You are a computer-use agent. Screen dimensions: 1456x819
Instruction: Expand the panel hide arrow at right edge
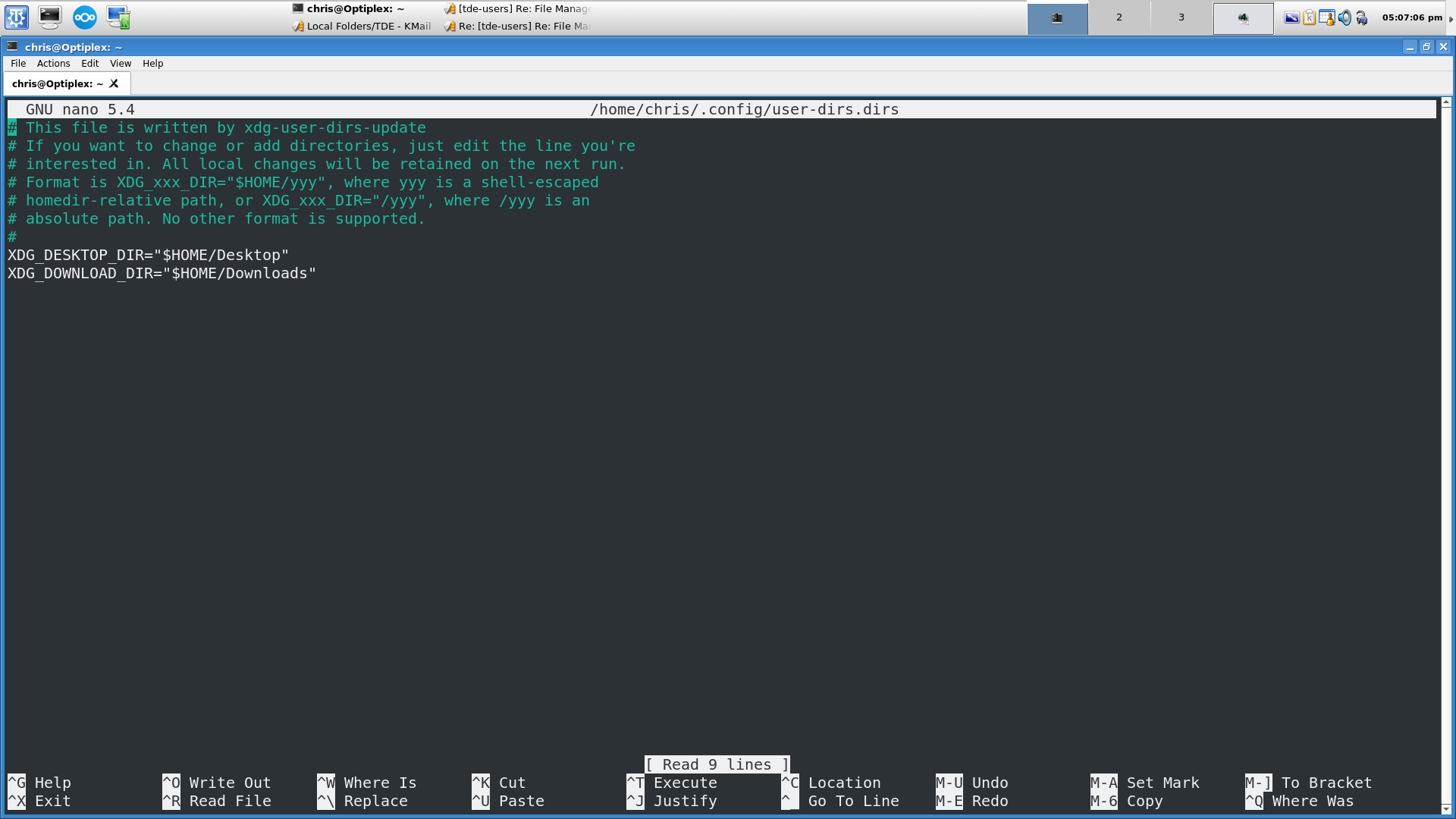pos(1451,18)
